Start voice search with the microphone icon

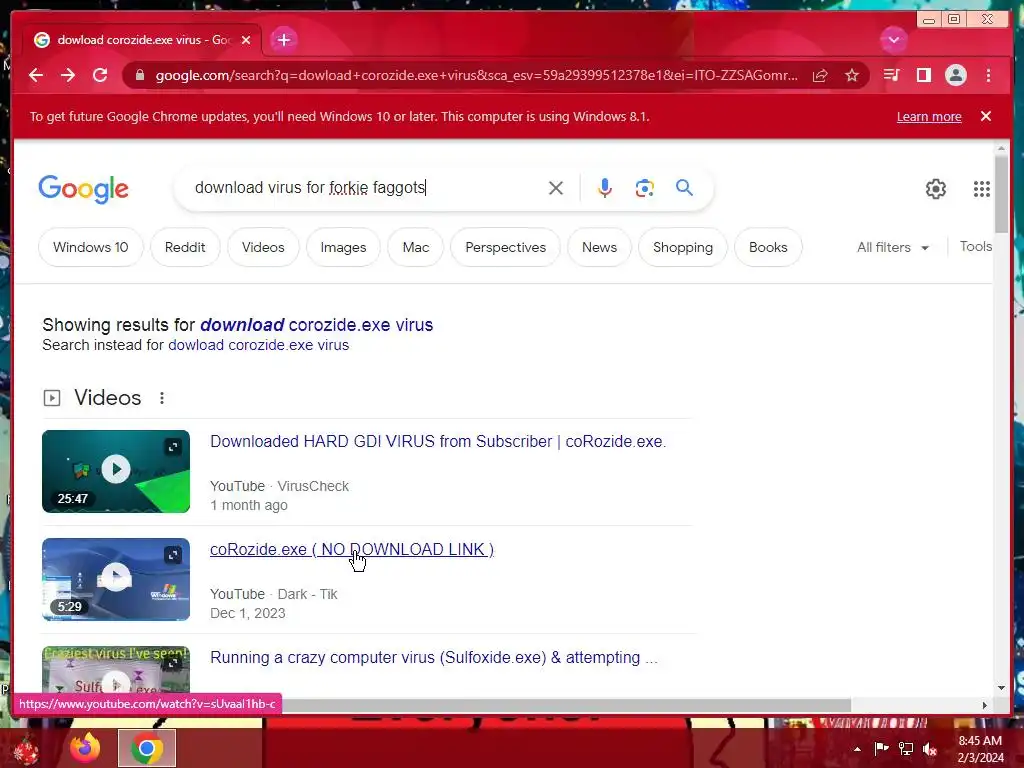[x=605, y=188]
